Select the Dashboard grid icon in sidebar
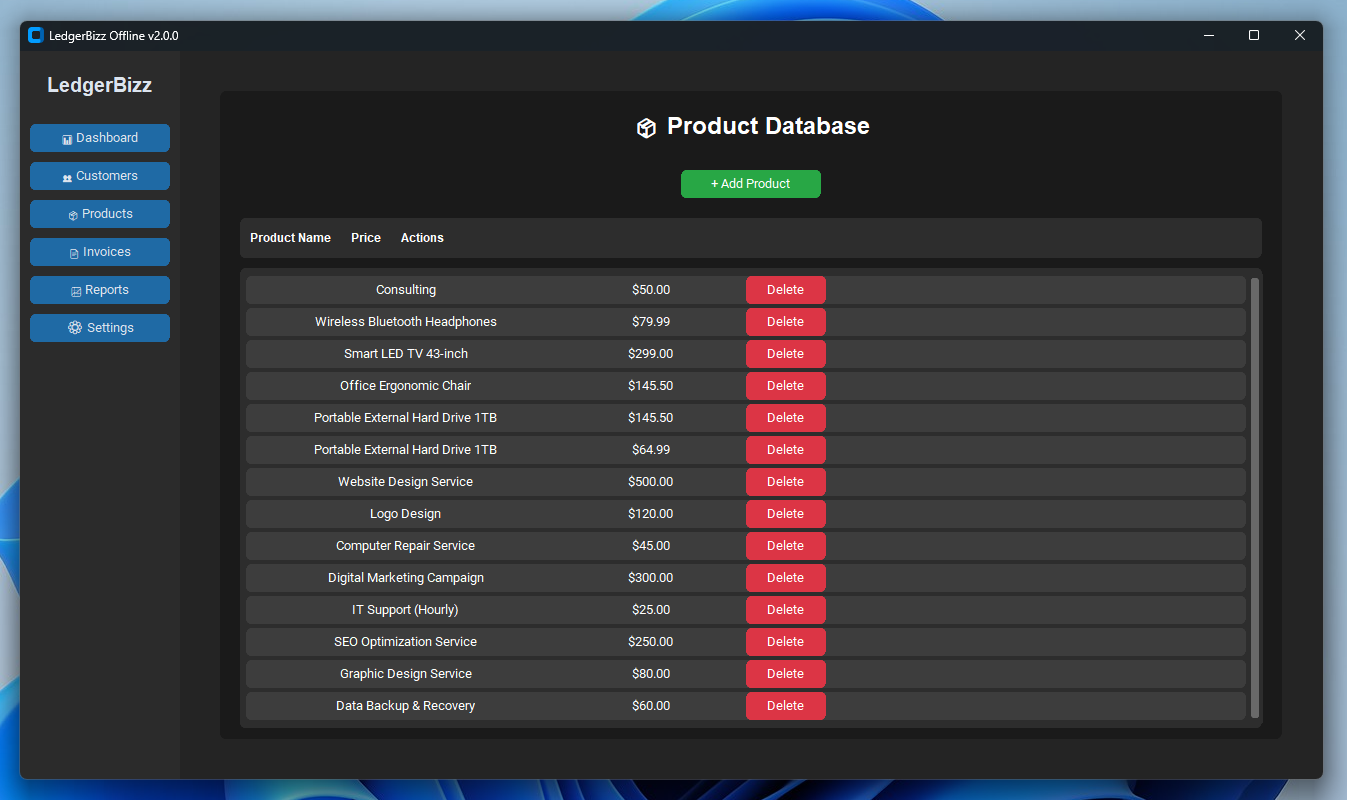Screen dimensions: 1347x800 [67, 138]
